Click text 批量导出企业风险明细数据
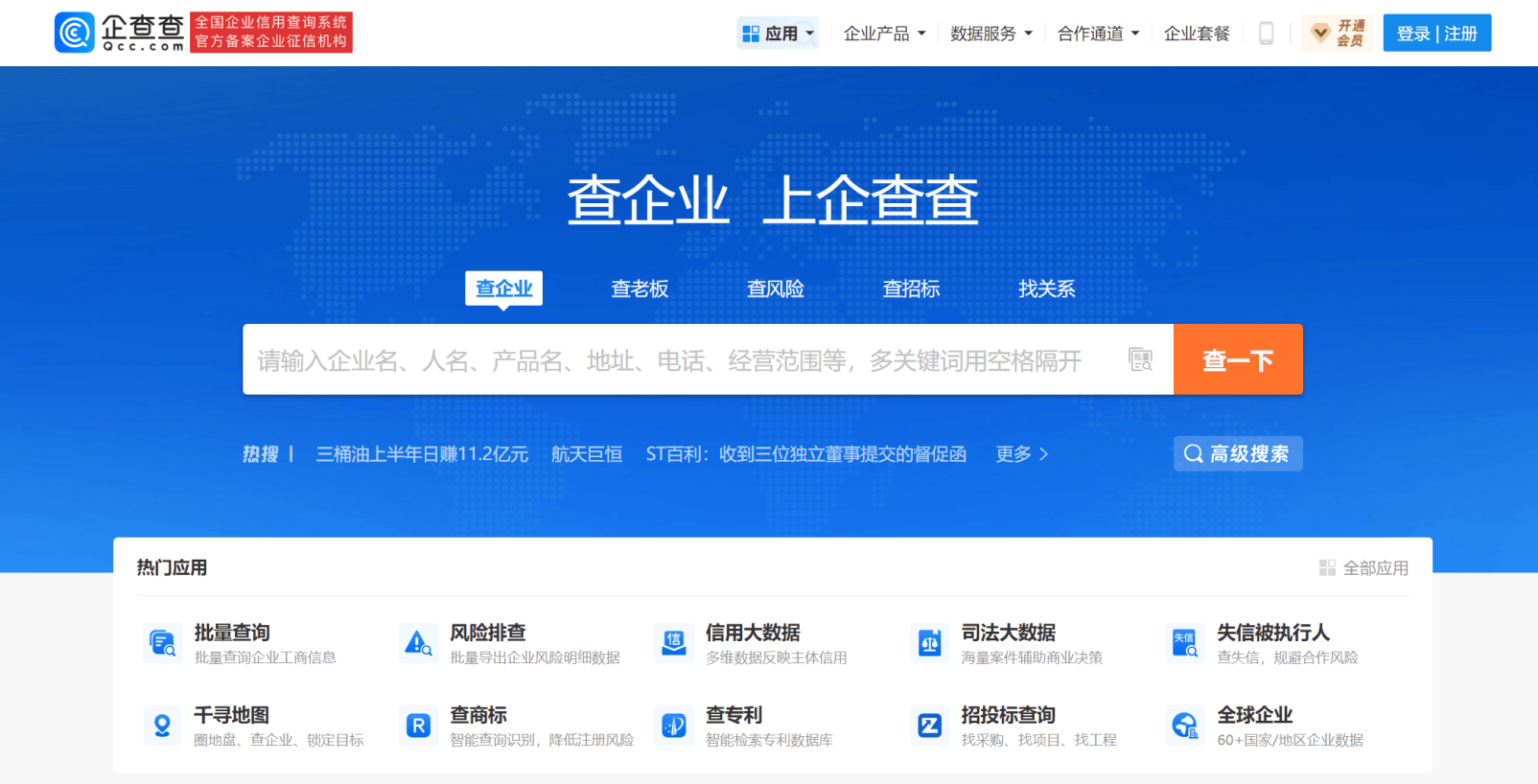1538x784 pixels. (535, 657)
